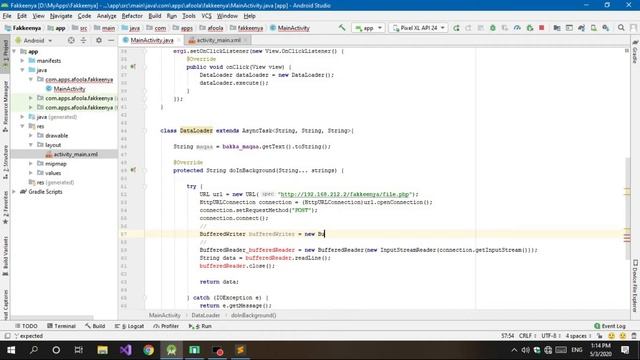The height and width of the screenshot is (360, 640).
Task: Click Attach Debugger to Android Process icon
Action: point(530,28)
